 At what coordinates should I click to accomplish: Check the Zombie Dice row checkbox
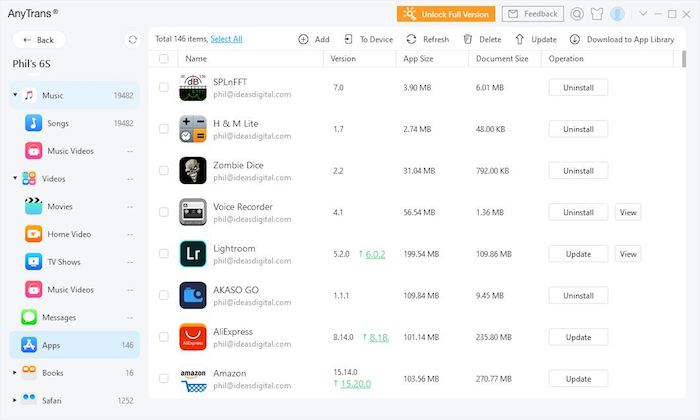pyautogui.click(x=164, y=170)
